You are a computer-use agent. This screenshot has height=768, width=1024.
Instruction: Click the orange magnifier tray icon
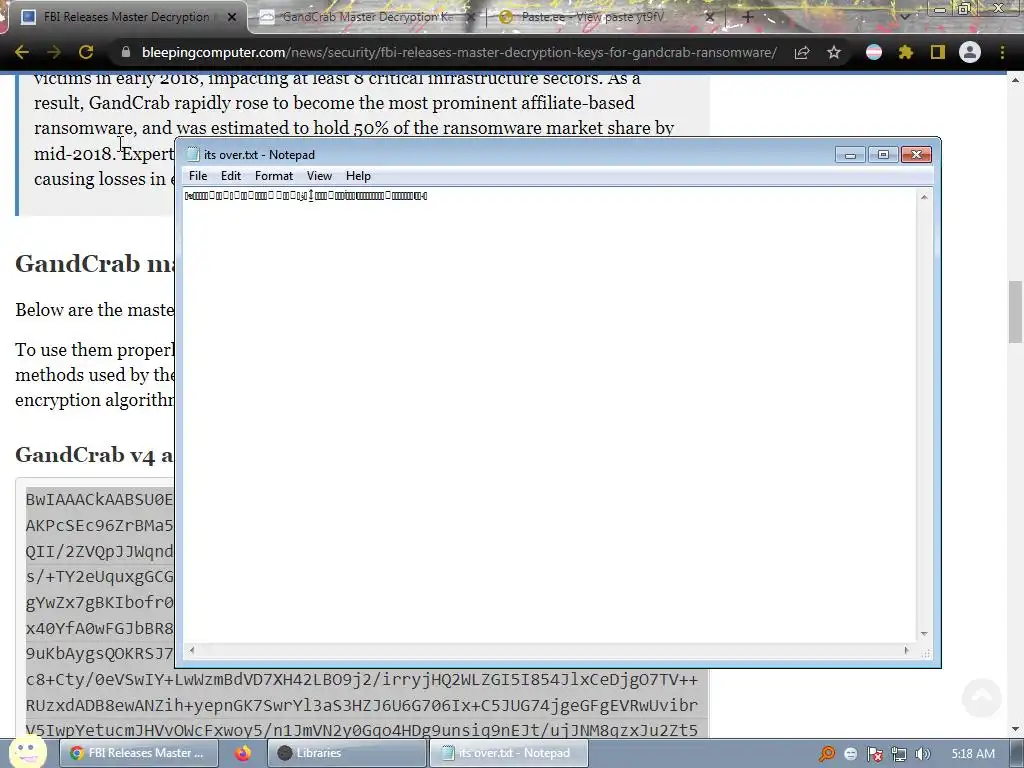click(x=827, y=754)
